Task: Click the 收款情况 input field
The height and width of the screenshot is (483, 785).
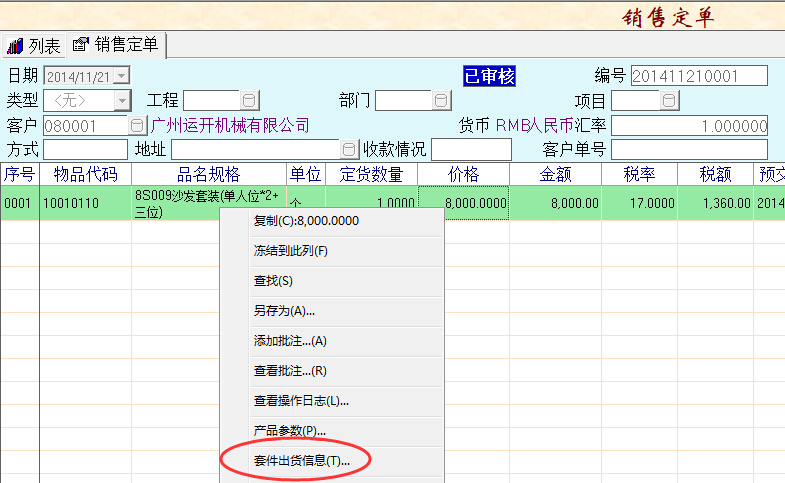Action: tap(471, 149)
